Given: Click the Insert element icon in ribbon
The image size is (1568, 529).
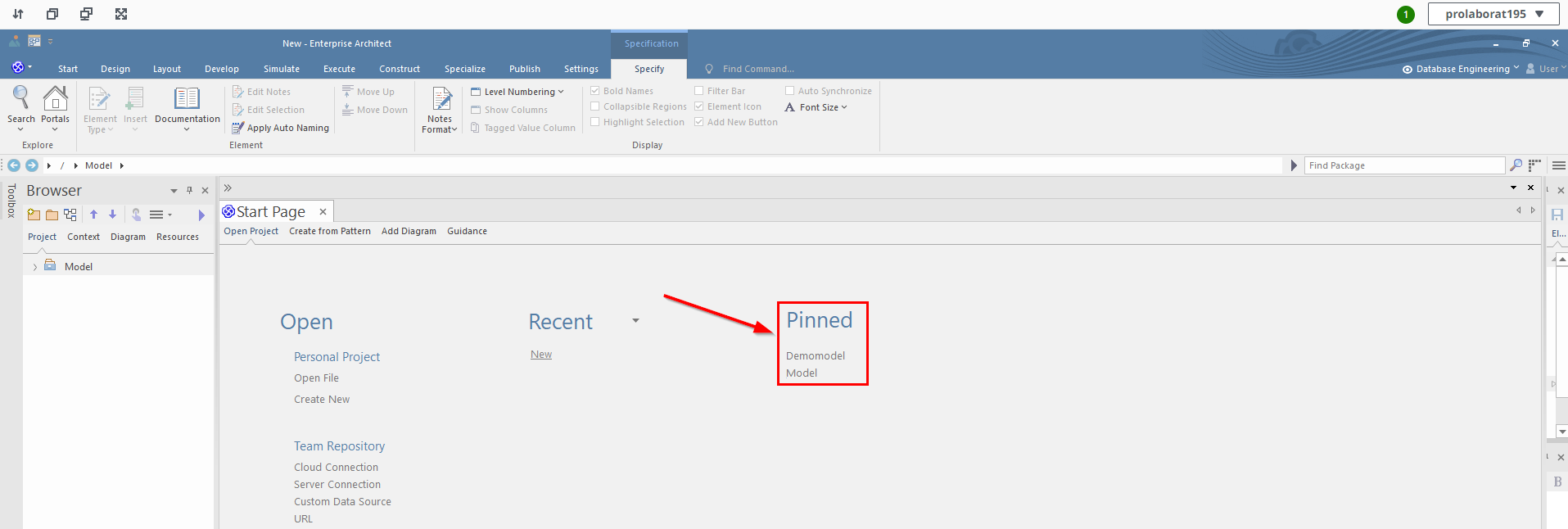Looking at the screenshot, I should click(x=135, y=98).
